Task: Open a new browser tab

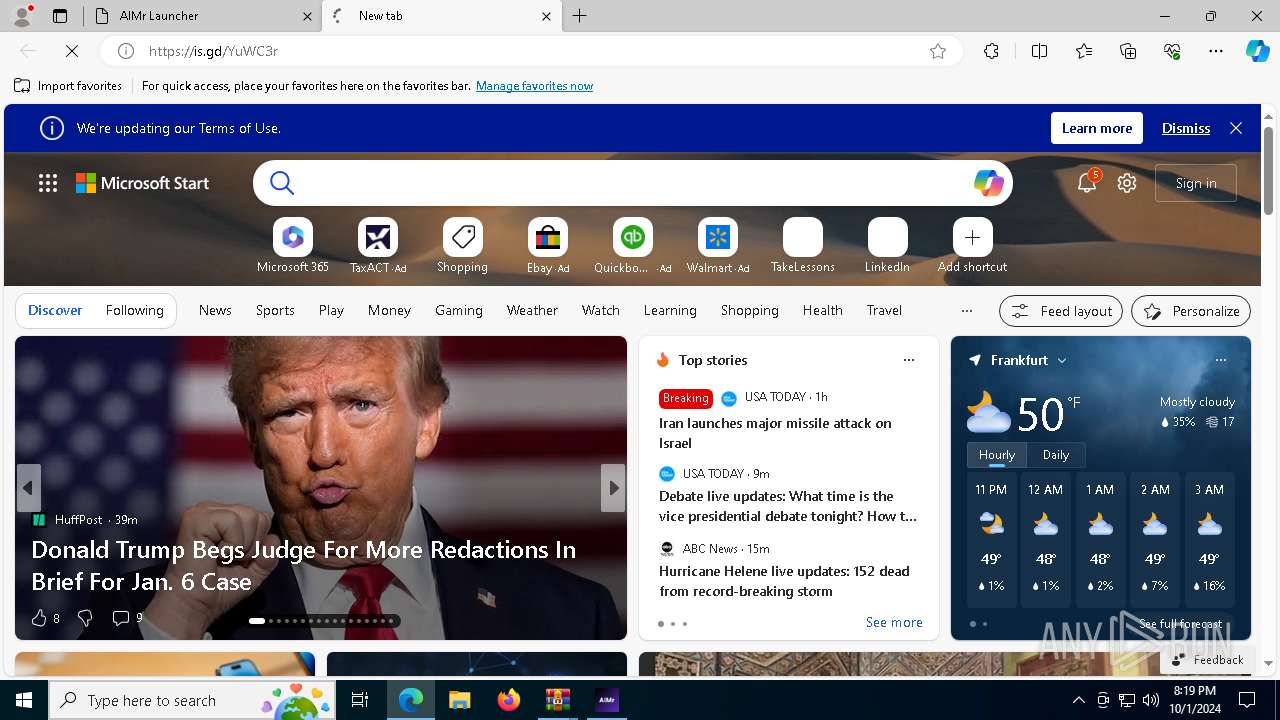Action: click(580, 16)
